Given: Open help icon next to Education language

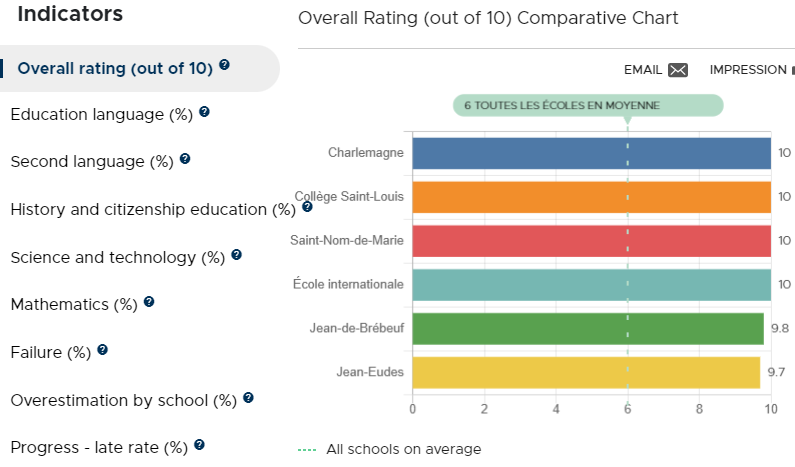Looking at the screenshot, I should pos(204,112).
